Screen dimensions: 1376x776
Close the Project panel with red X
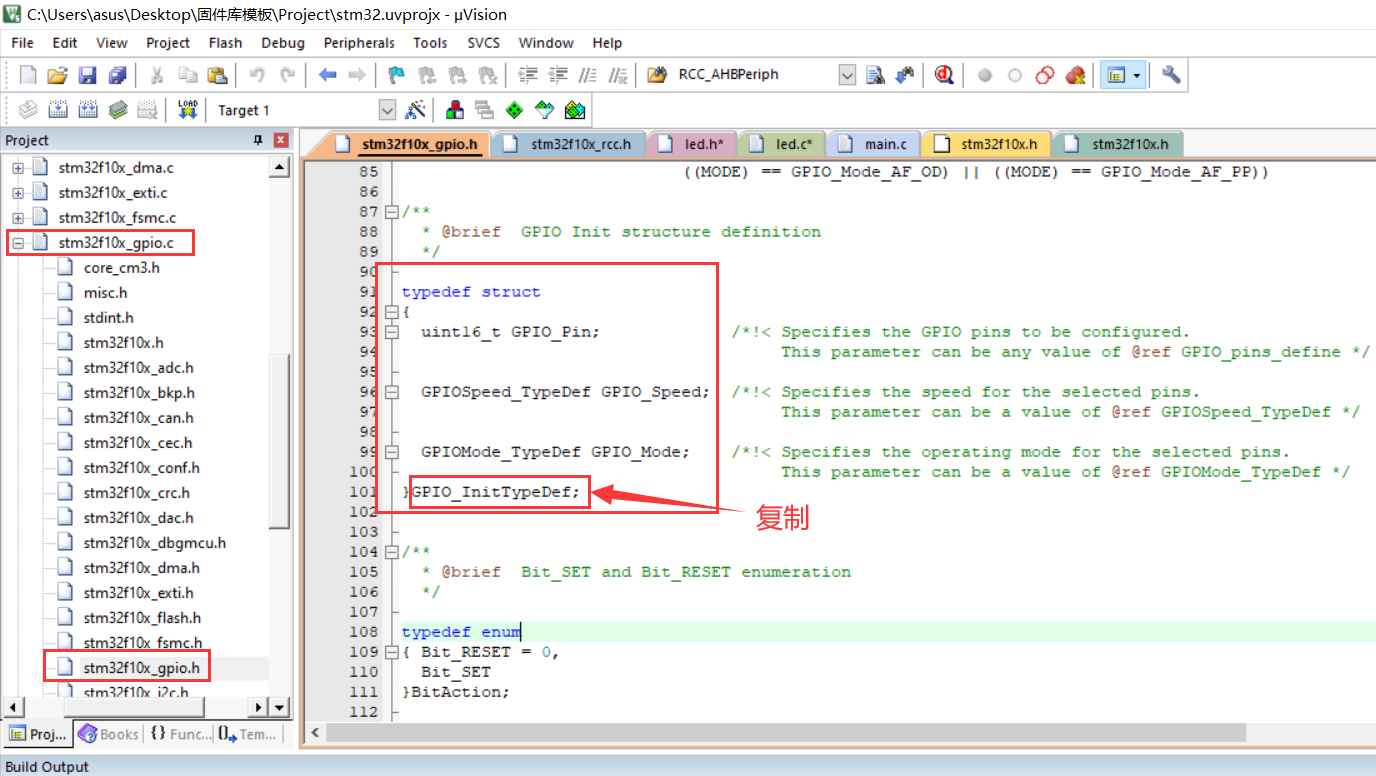[281, 141]
